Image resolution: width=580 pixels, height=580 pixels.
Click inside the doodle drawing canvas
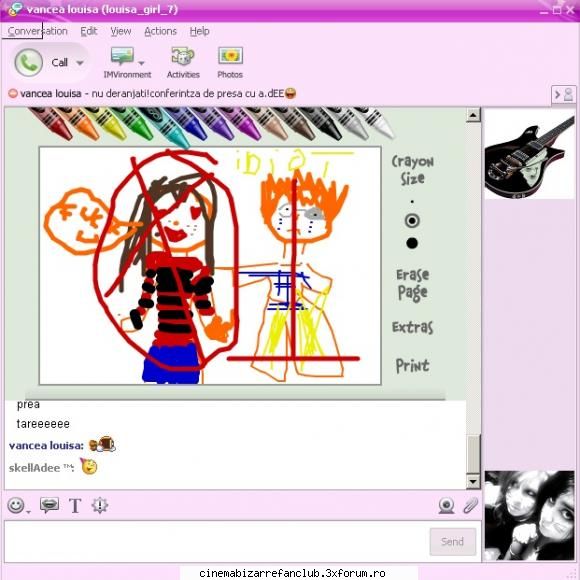click(x=210, y=266)
